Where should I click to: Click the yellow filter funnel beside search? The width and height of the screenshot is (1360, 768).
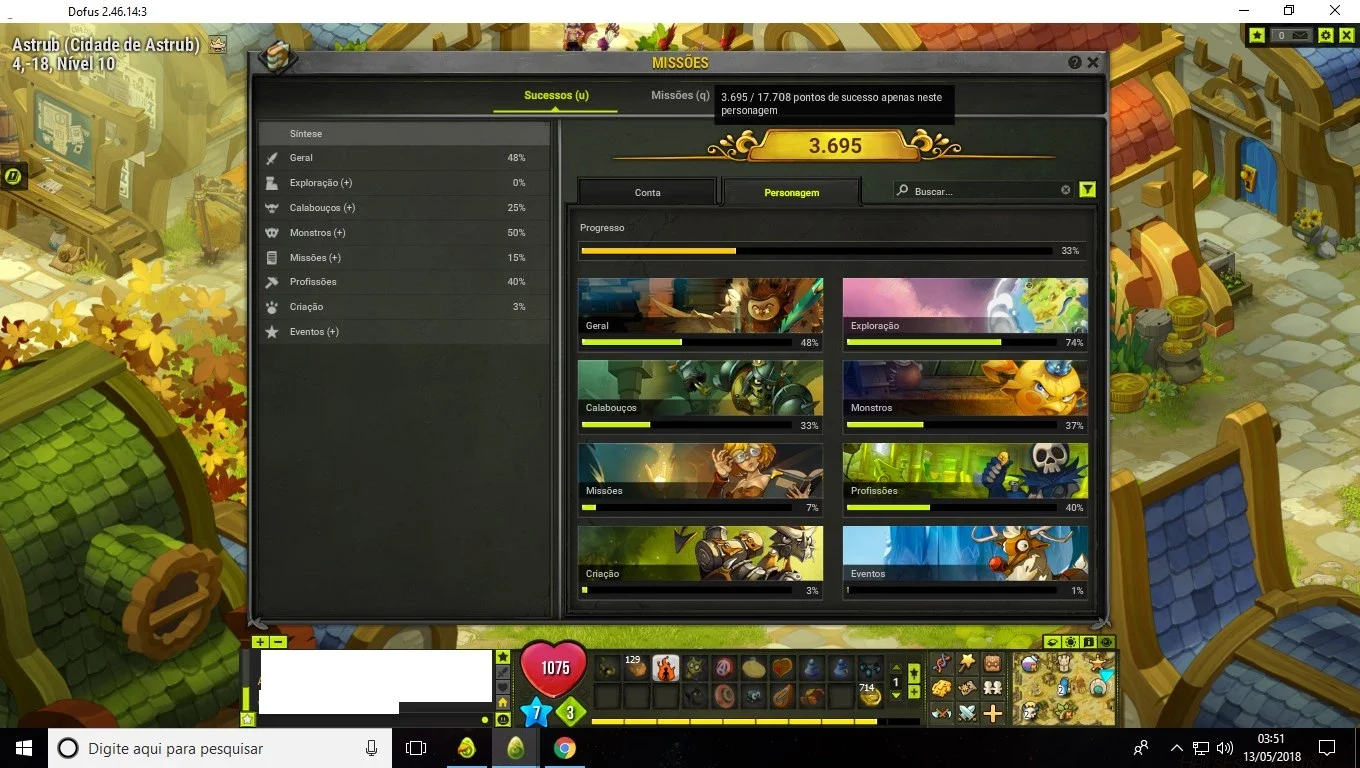click(1088, 190)
